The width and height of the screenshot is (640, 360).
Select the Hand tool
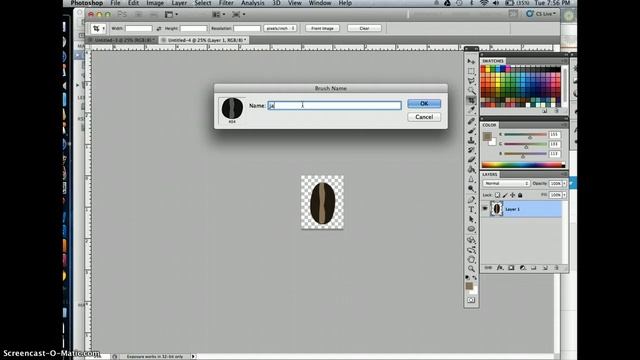(x=471, y=259)
